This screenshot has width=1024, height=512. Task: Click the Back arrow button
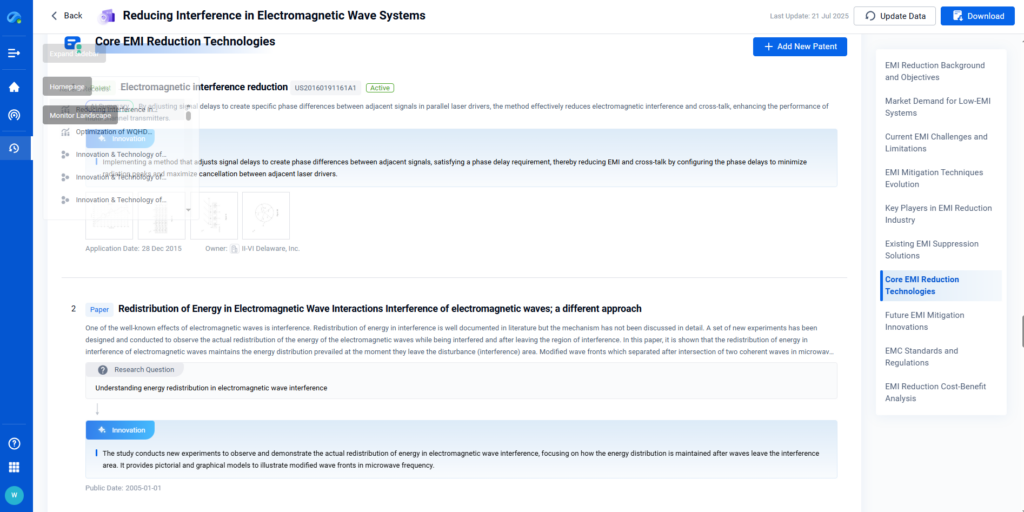[x=67, y=16]
